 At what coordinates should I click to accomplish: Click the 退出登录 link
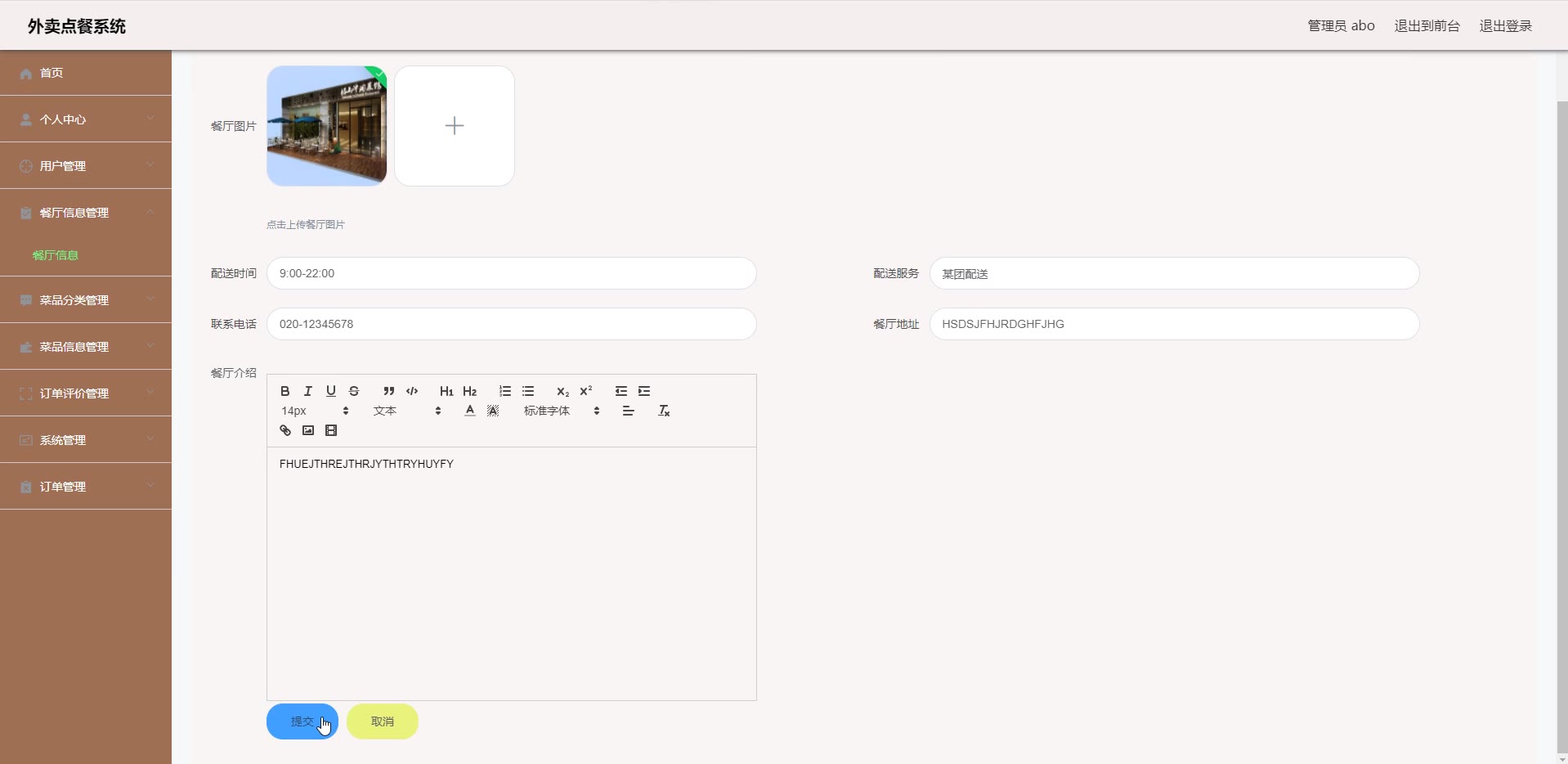click(1505, 26)
